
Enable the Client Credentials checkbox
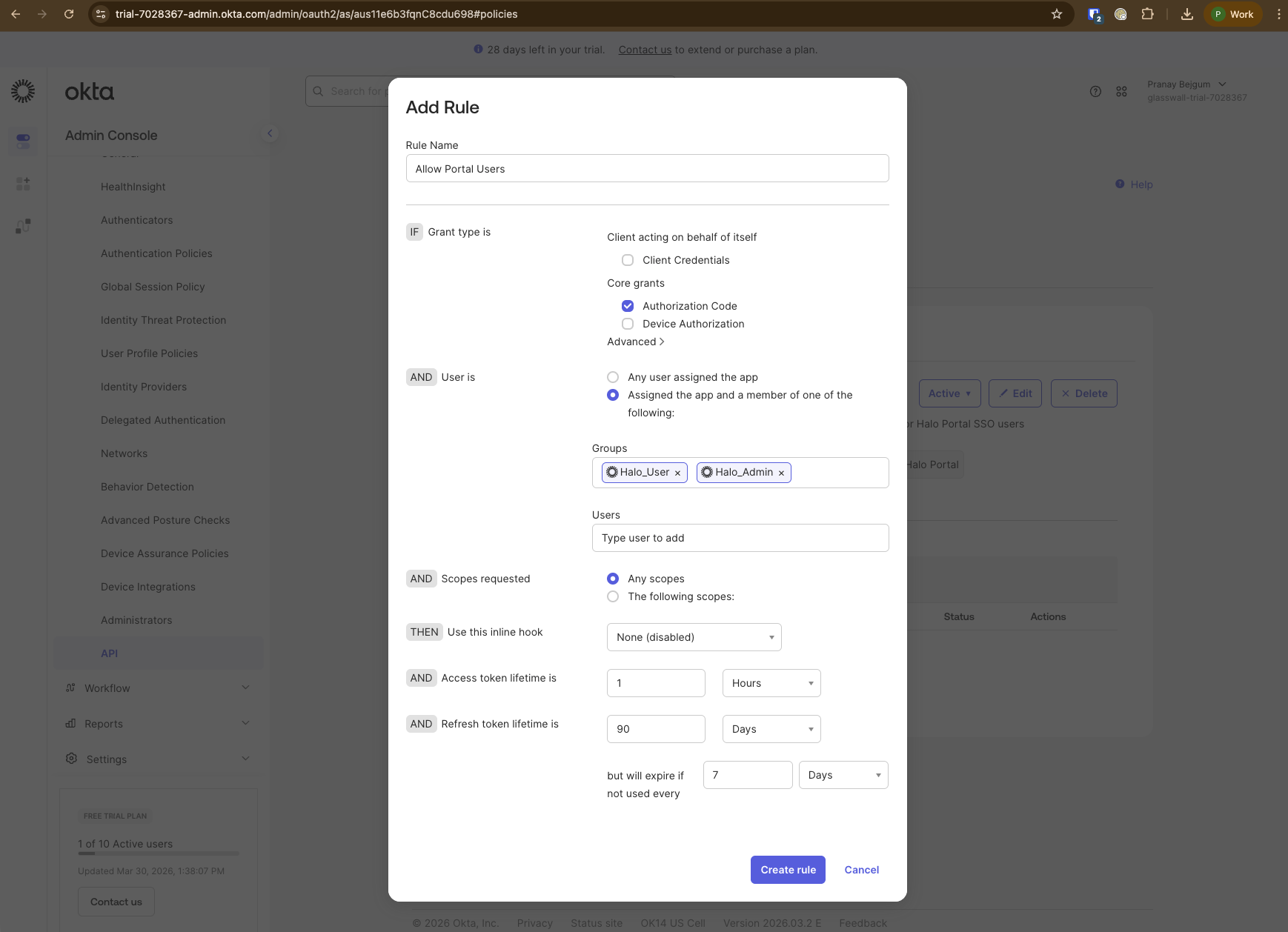click(628, 260)
